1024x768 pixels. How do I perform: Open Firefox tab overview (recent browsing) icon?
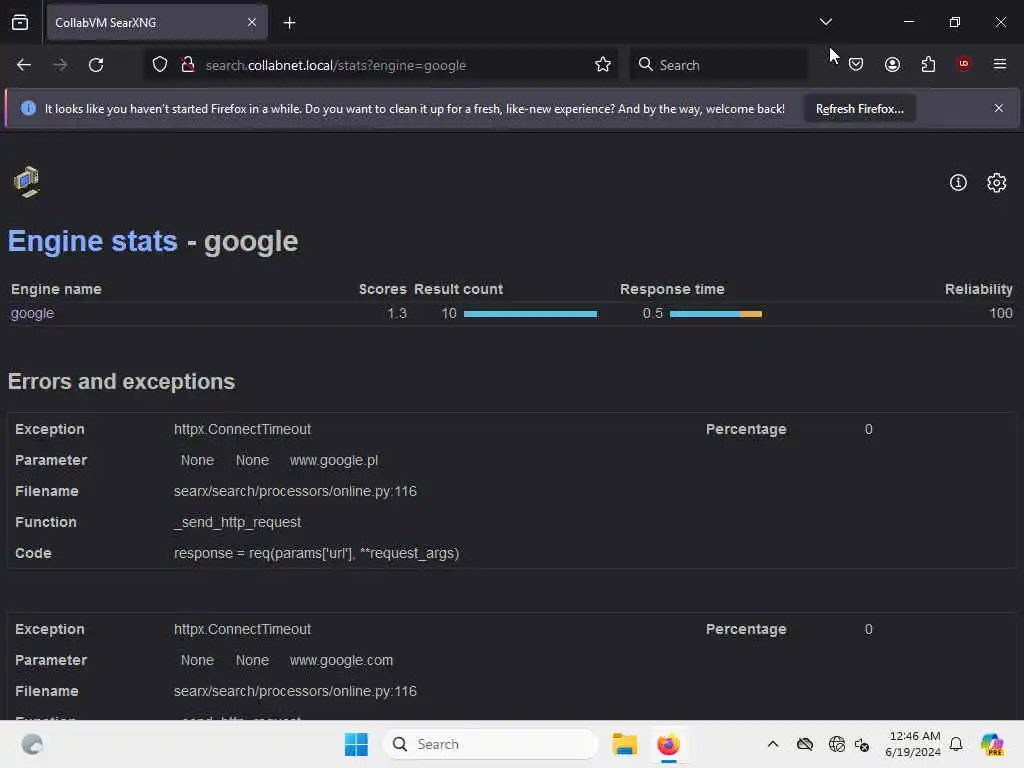(x=20, y=22)
